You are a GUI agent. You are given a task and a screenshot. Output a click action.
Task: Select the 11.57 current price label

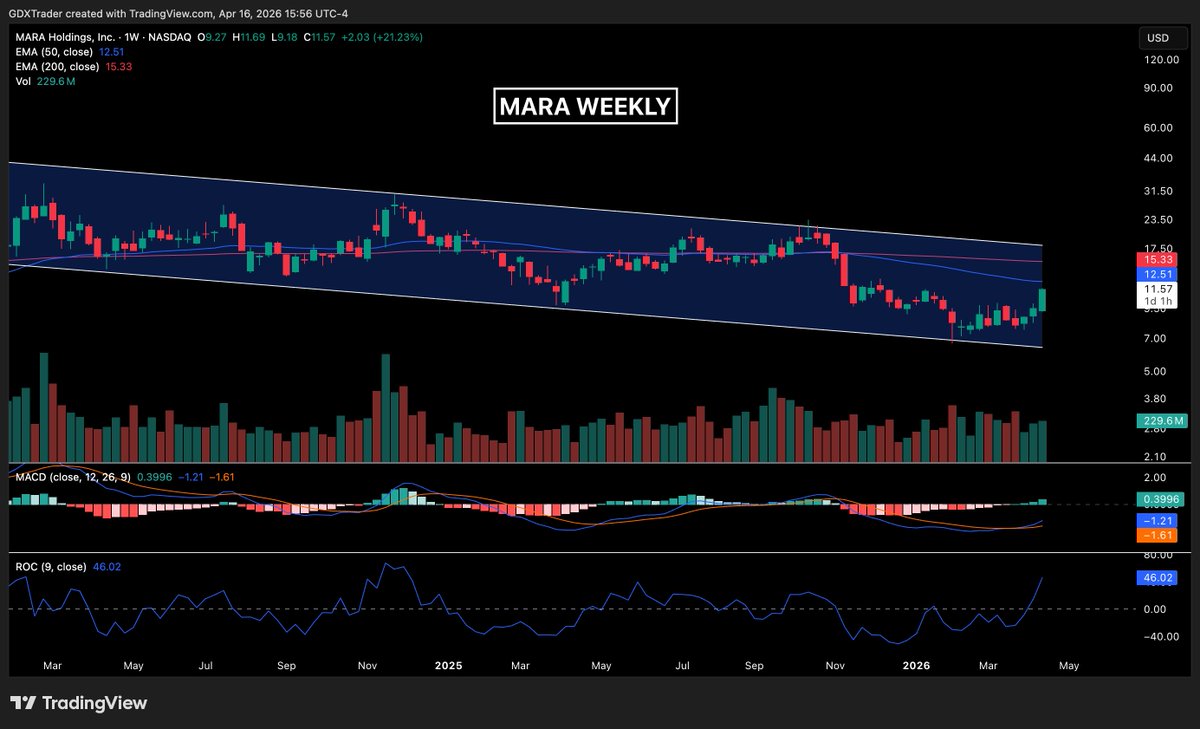click(x=1157, y=288)
